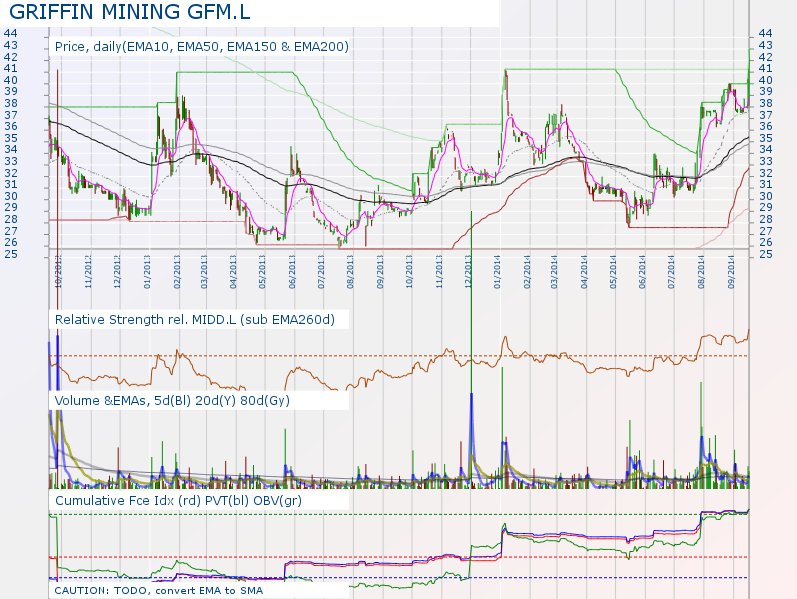Select the 05/2013 date axis label
Screen dimensions: 797x599
click(262, 272)
